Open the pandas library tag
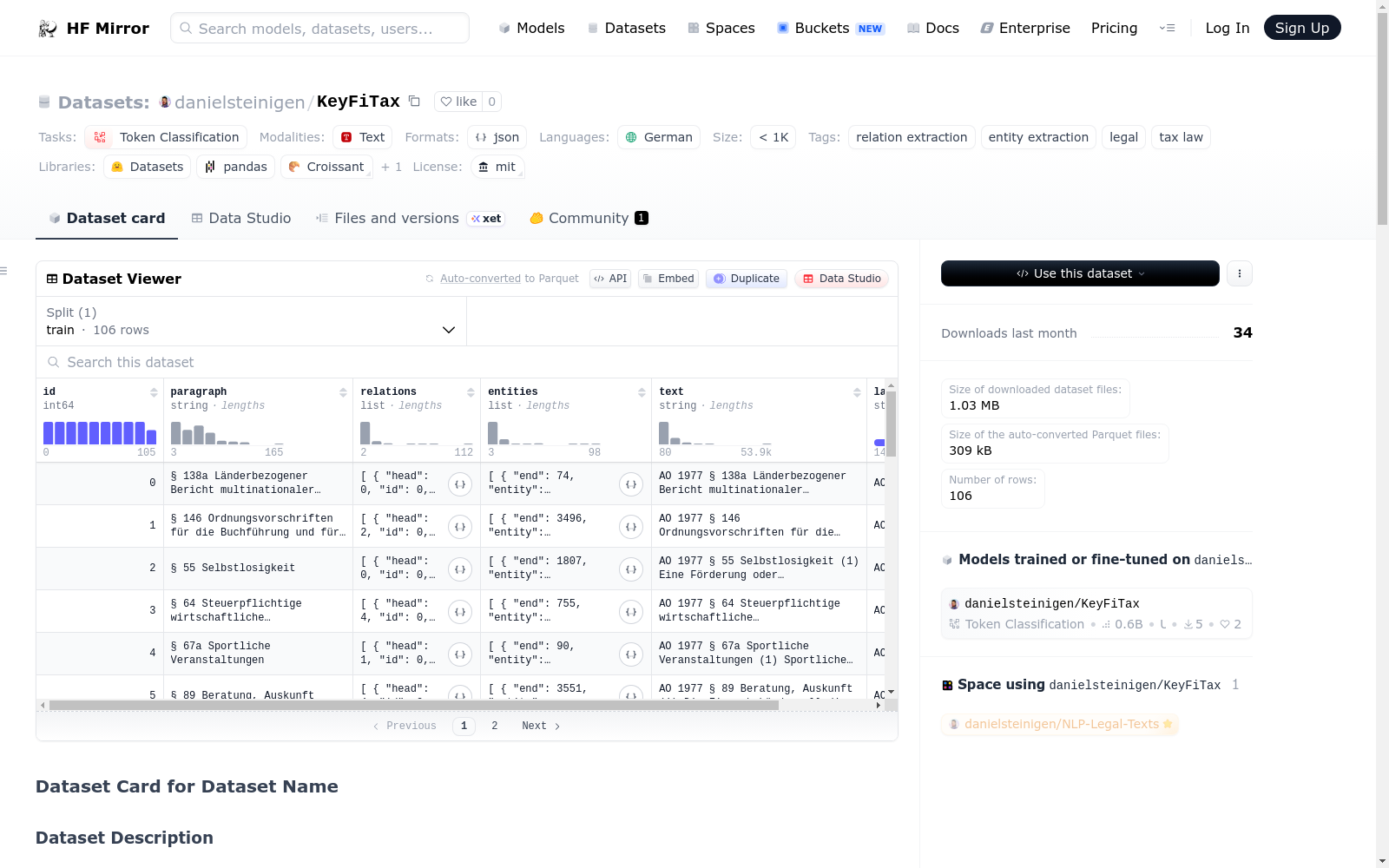 tap(236, 167)
